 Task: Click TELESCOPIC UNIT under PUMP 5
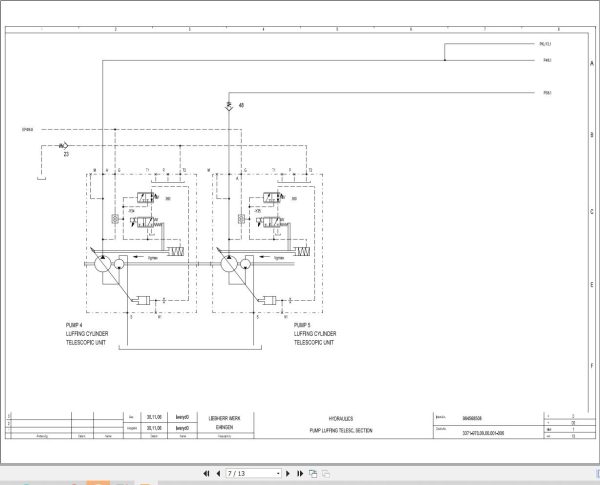[x=314, y=342]
